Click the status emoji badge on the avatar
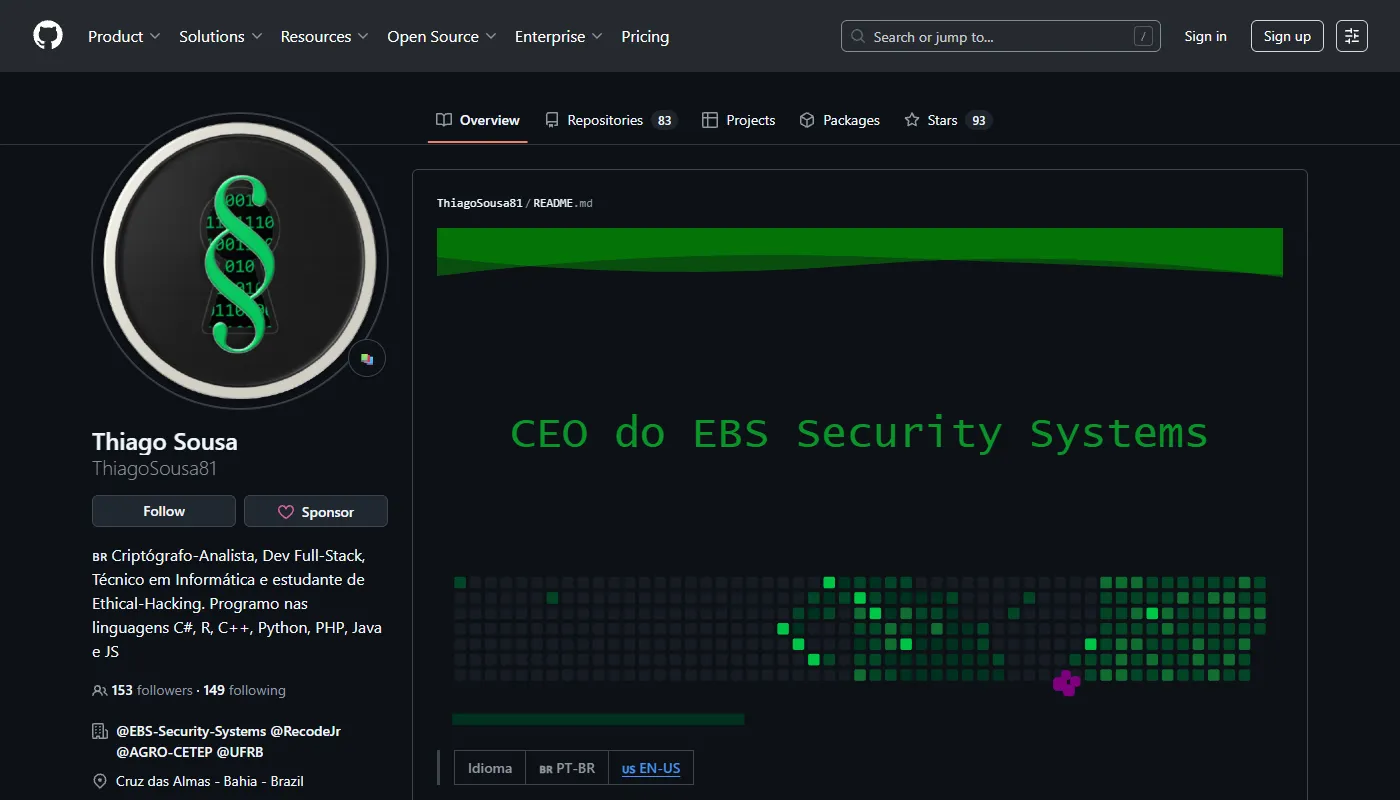Viewport: 1400px width, 800px height. pos(367,358)
